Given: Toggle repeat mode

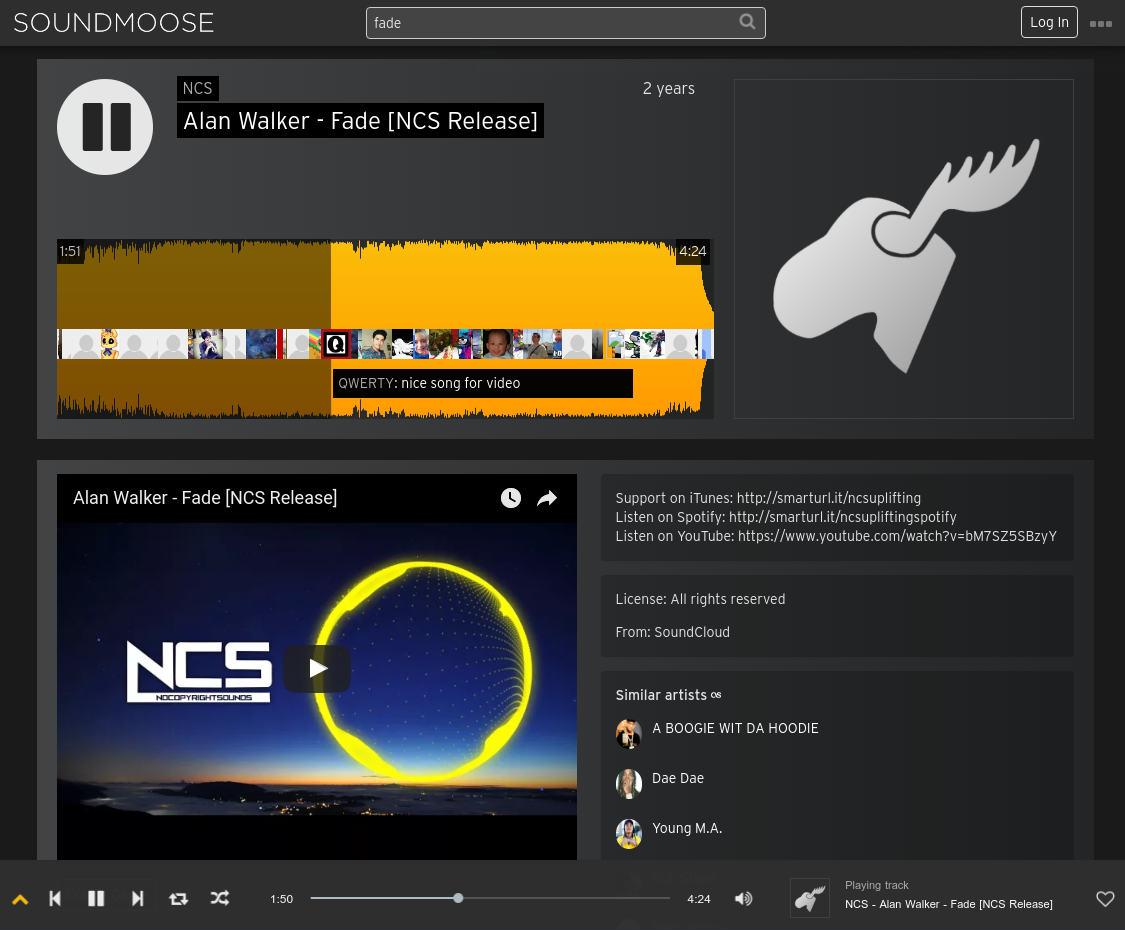Looking at the screenshot, I should point(179,898).
